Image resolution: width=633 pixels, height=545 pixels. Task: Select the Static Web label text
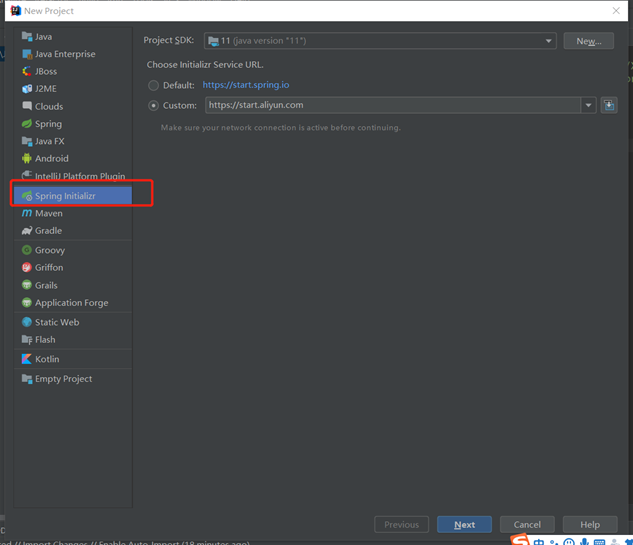(57, 322)
